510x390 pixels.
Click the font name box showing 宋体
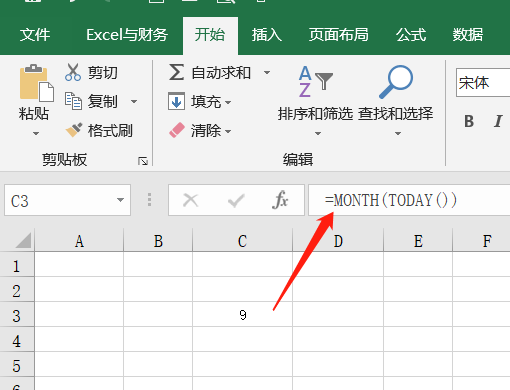click(483, 83)
